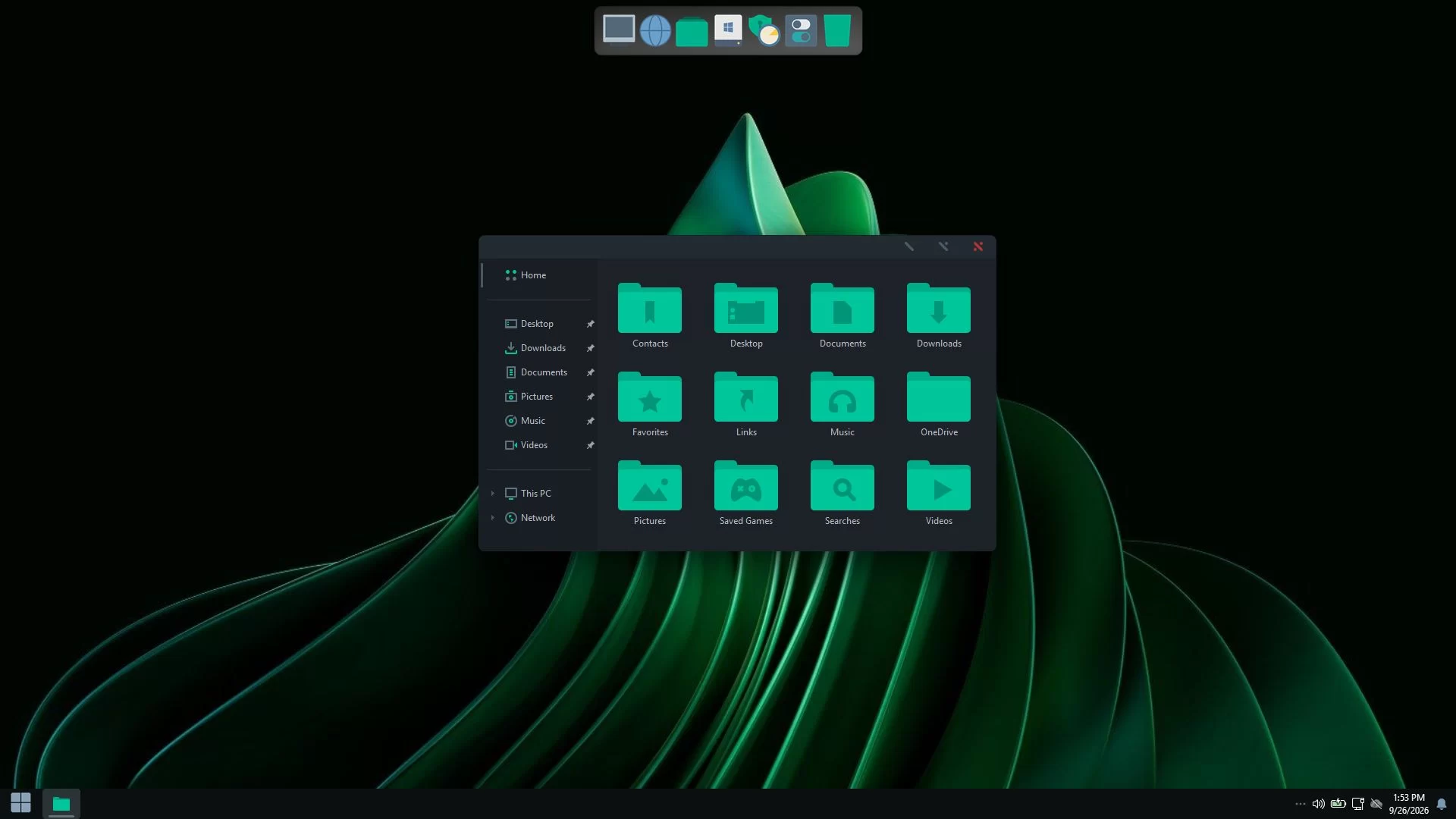The image size is (1456, 819).
Task: Open the clock and date flyout
Action: [x=1408, y=804]
